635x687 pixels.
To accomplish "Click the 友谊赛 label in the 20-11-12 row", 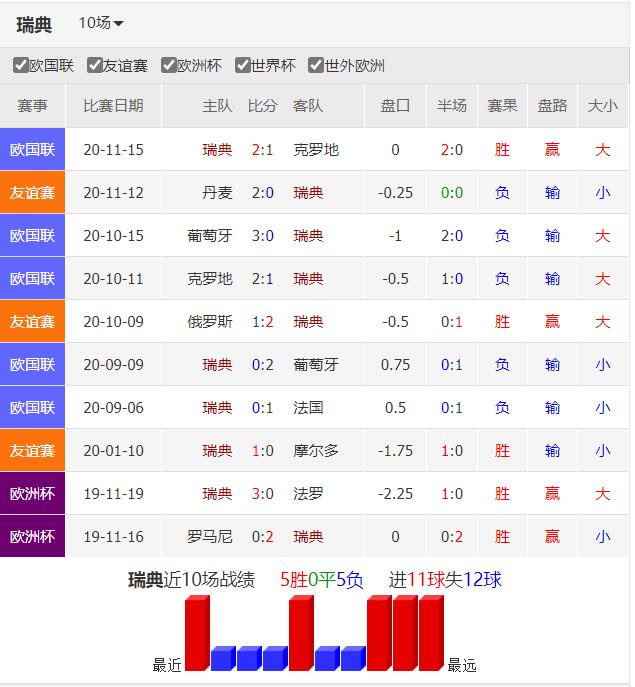I will 33,193.
